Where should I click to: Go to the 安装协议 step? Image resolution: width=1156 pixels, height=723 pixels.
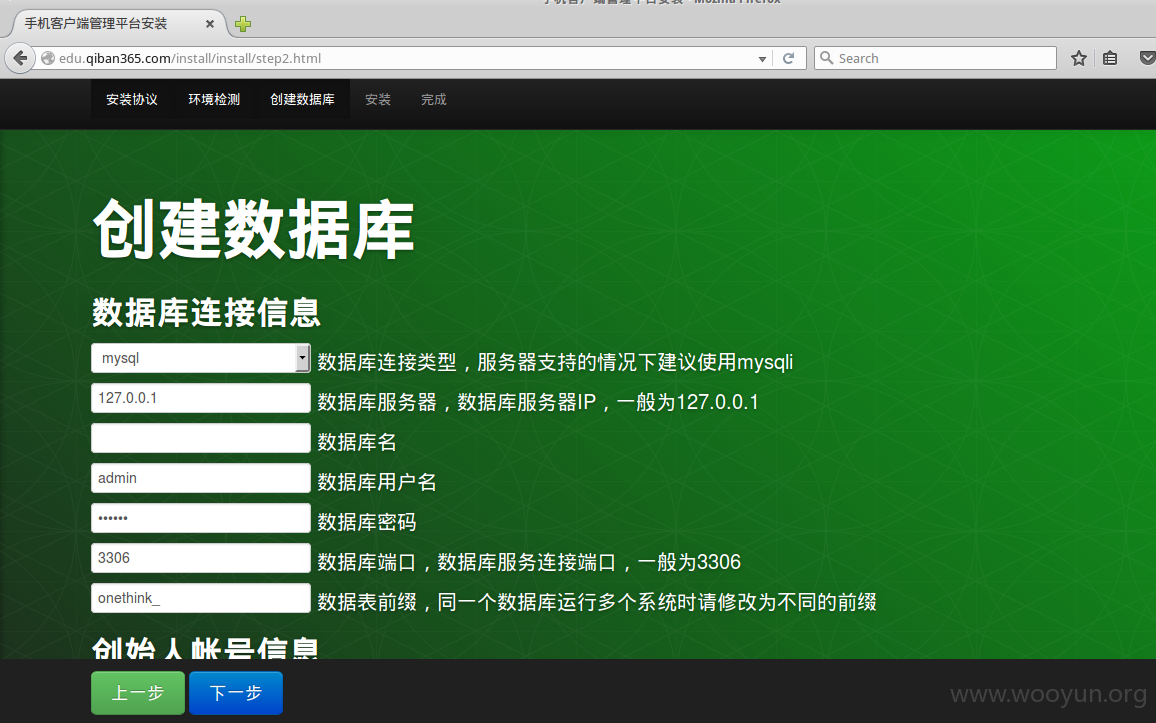click(x=131, y=99)
